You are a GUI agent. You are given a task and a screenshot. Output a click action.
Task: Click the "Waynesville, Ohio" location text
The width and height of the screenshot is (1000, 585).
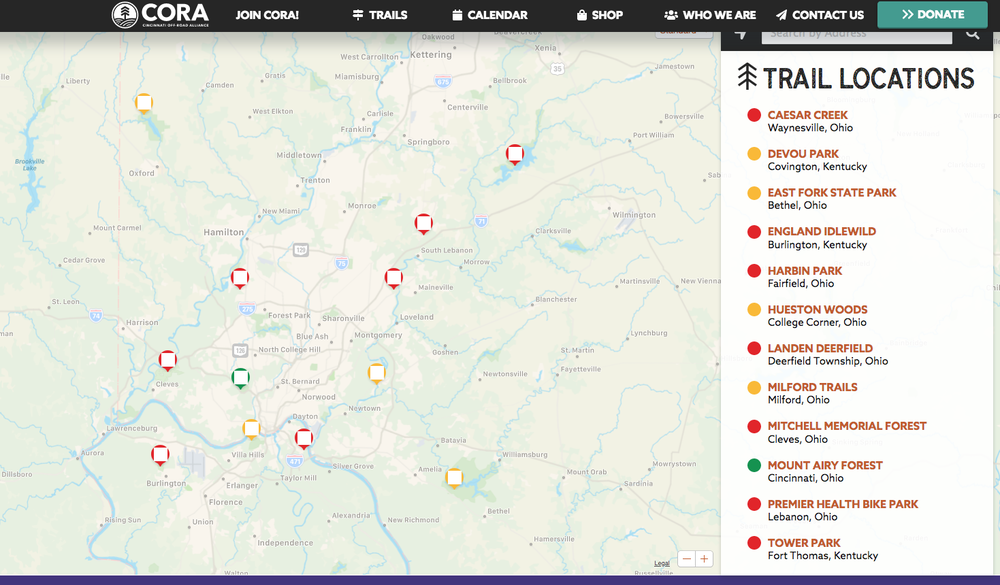[x=810, y=128]
